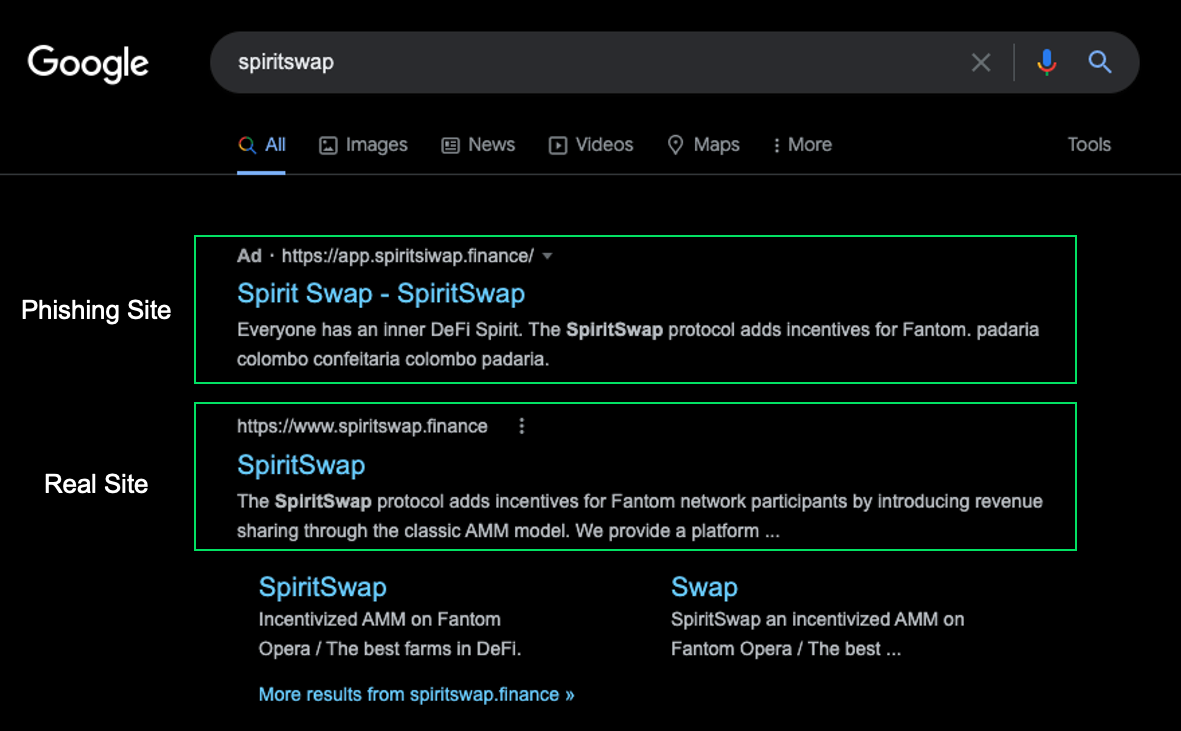This screenshot has width=1181, height=731.
Task: Click the Ad label on the first result
Action: 249,256
